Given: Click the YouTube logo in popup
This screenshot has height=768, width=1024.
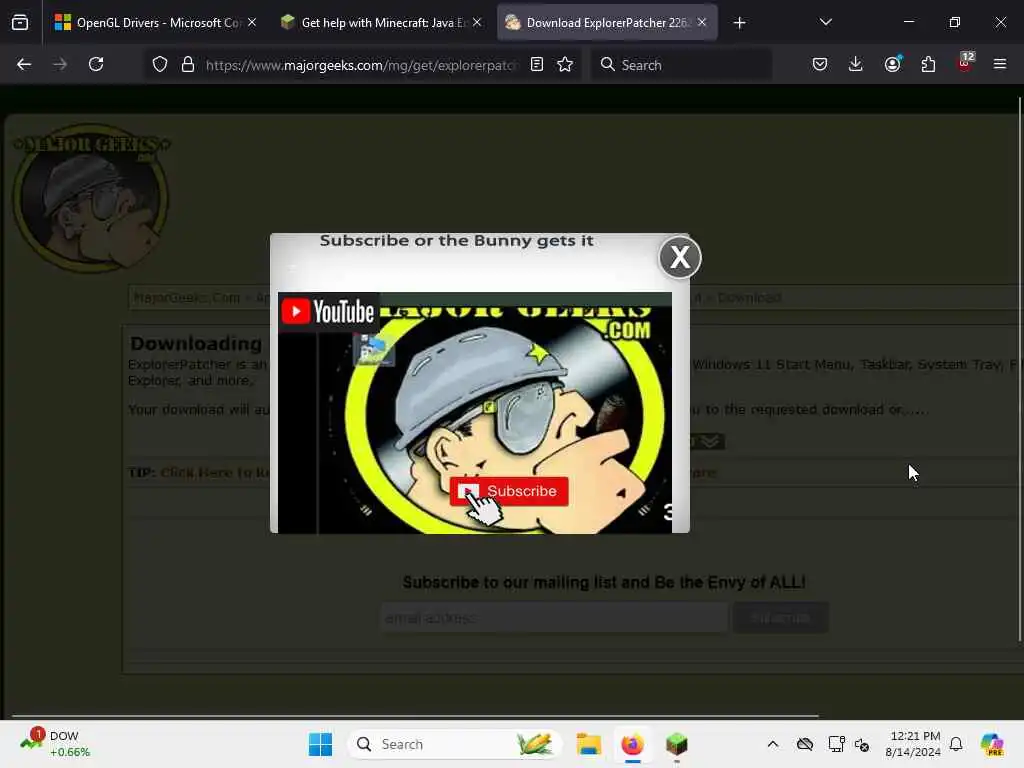Looking at the screenshot, I should click(x=328, y=312).
